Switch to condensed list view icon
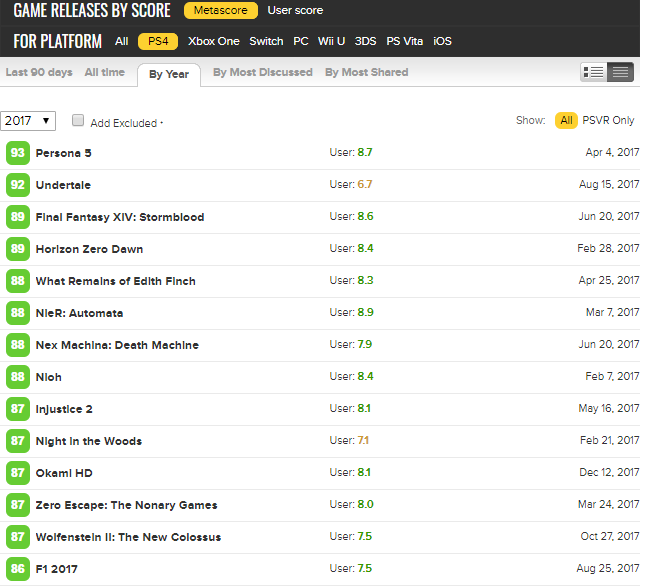This screenshot has height=588, width=645. (x=620, y=72)
